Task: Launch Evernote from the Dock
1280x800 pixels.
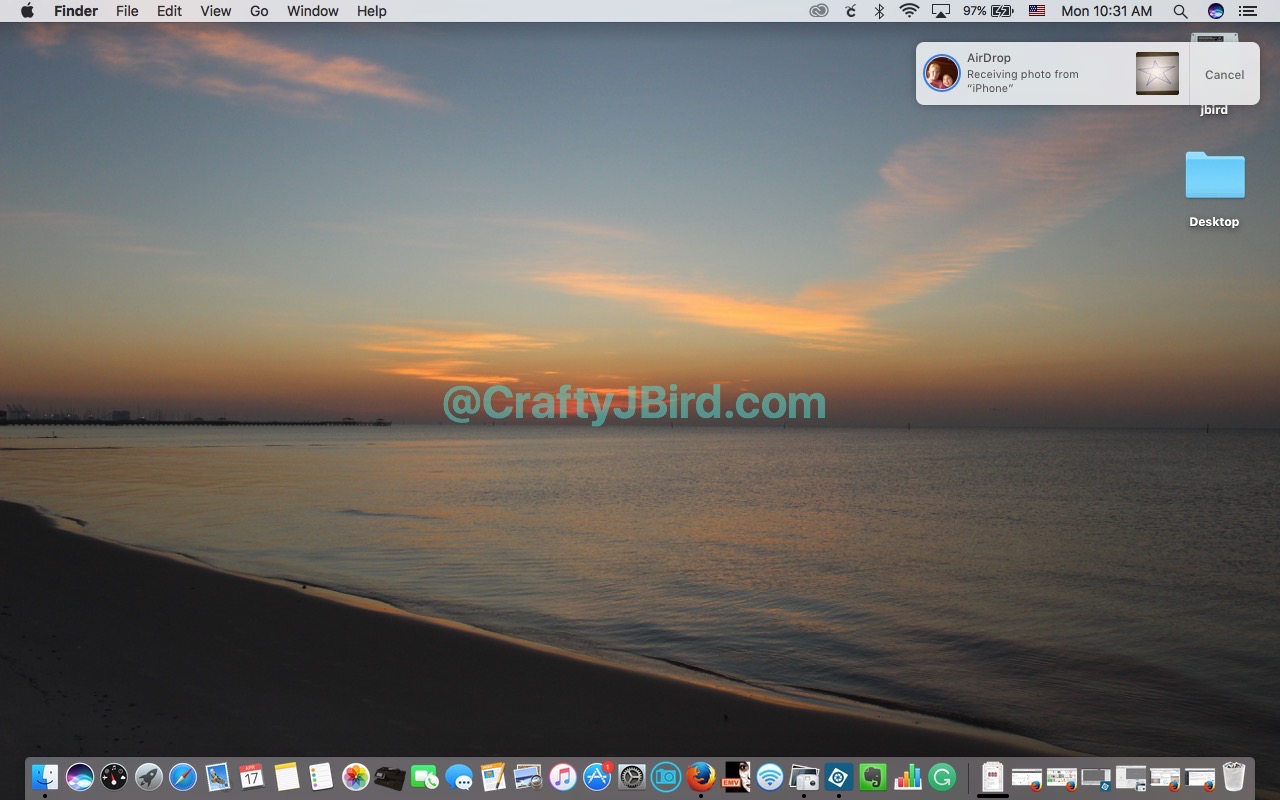Action: [873, 776]
